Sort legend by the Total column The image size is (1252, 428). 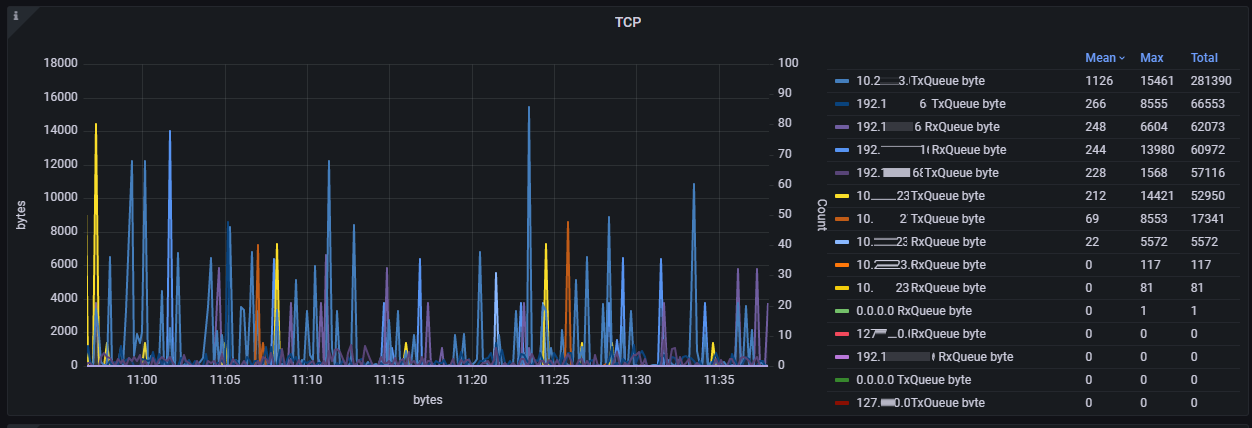tap(1204, 58)
